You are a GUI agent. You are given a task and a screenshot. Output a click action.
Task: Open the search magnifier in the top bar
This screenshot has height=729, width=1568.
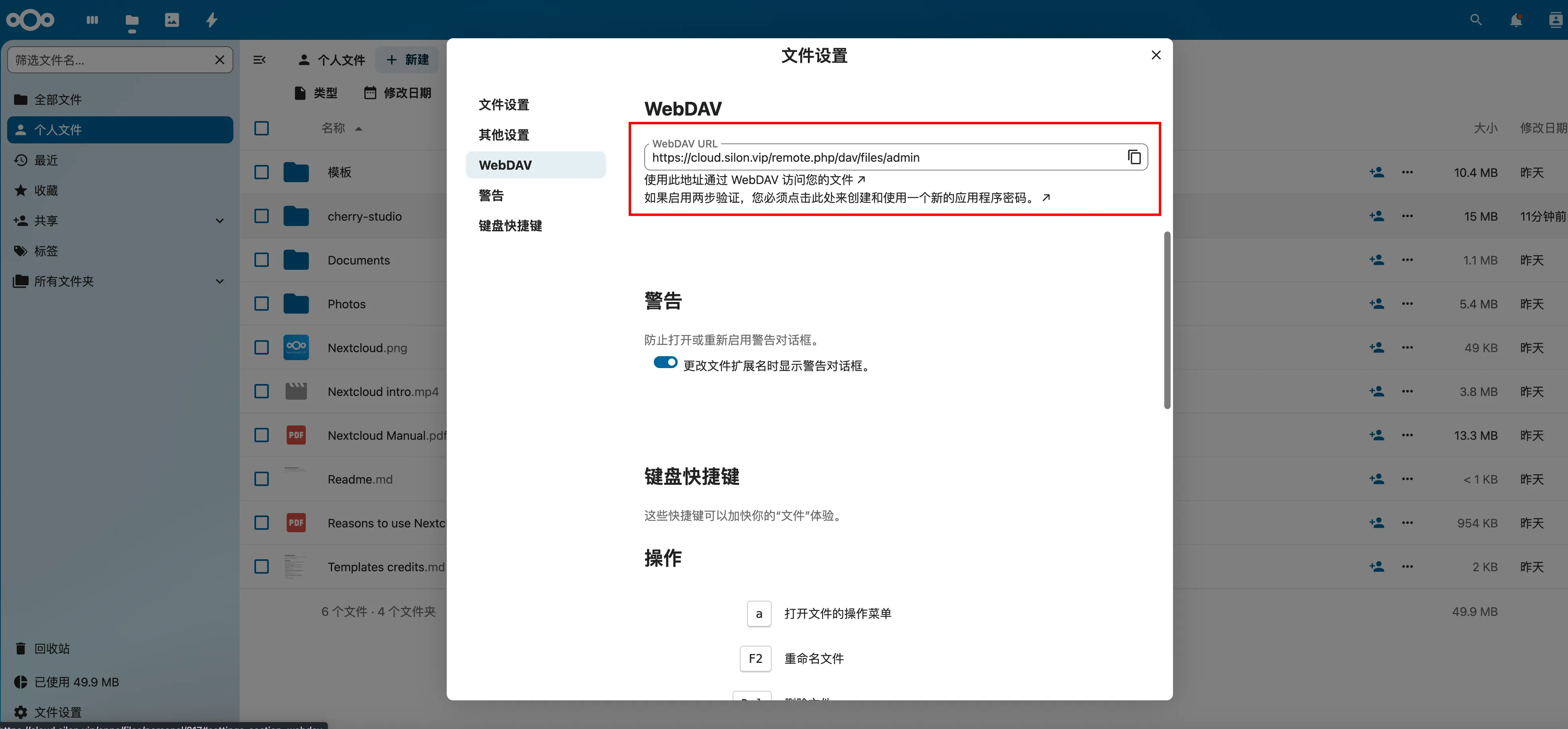(1476, 20)
